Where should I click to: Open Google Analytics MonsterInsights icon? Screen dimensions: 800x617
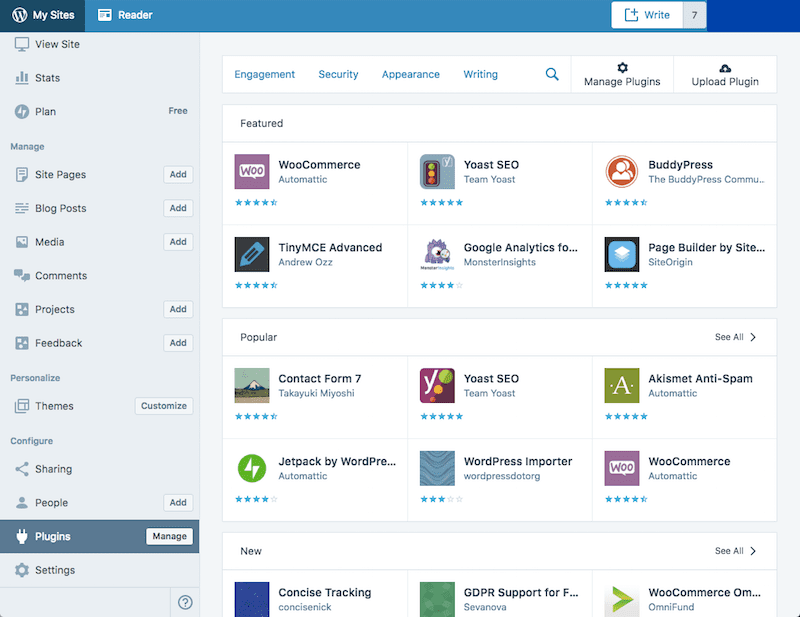(437, 254)
